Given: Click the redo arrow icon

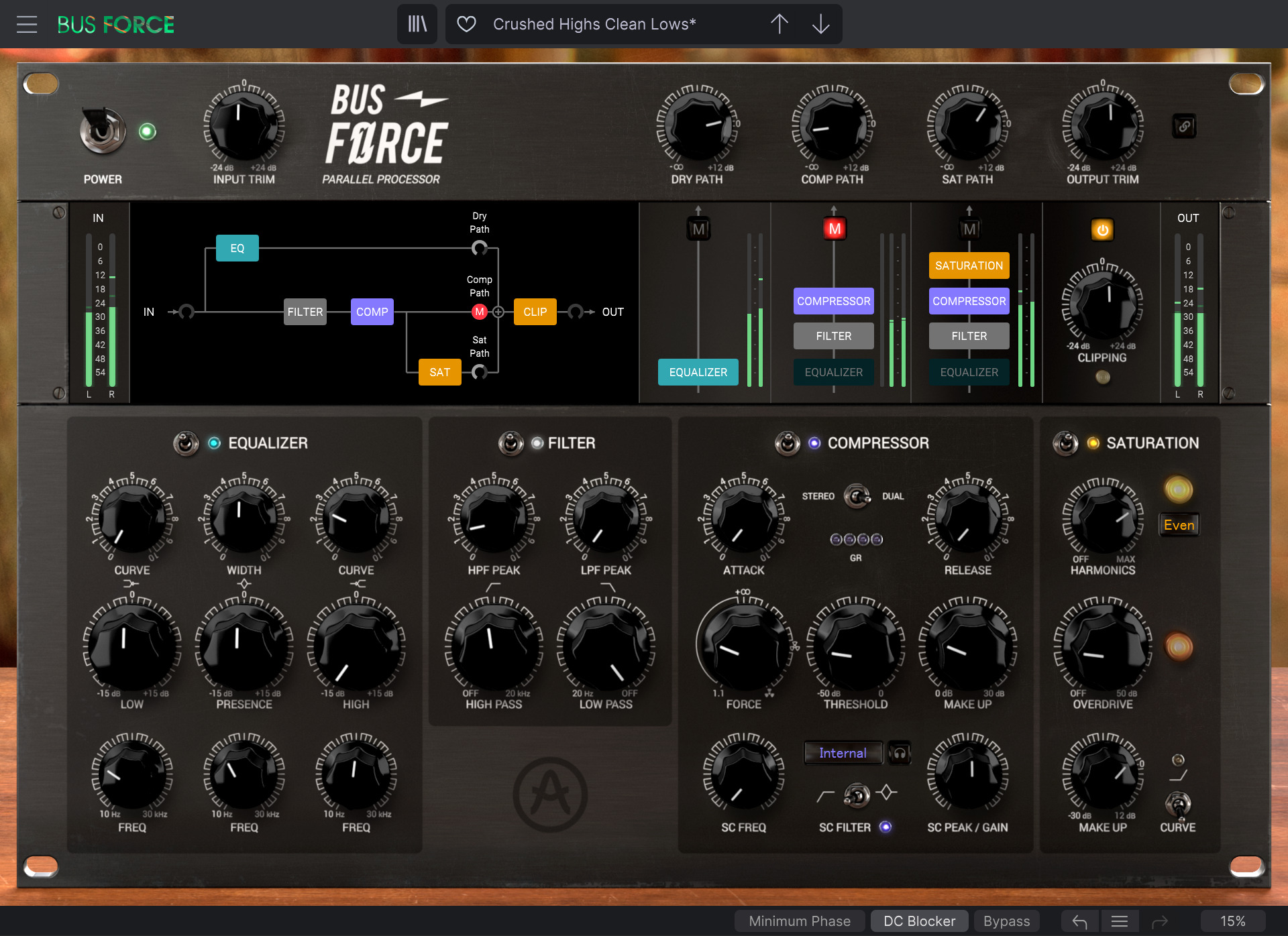Looking at the screenshot, I should (x=1160, y=921).
